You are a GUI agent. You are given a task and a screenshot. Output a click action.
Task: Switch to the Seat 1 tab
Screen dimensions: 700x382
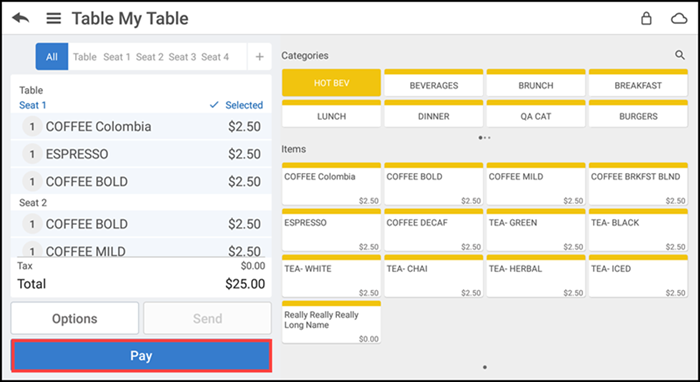coord(117,57)
